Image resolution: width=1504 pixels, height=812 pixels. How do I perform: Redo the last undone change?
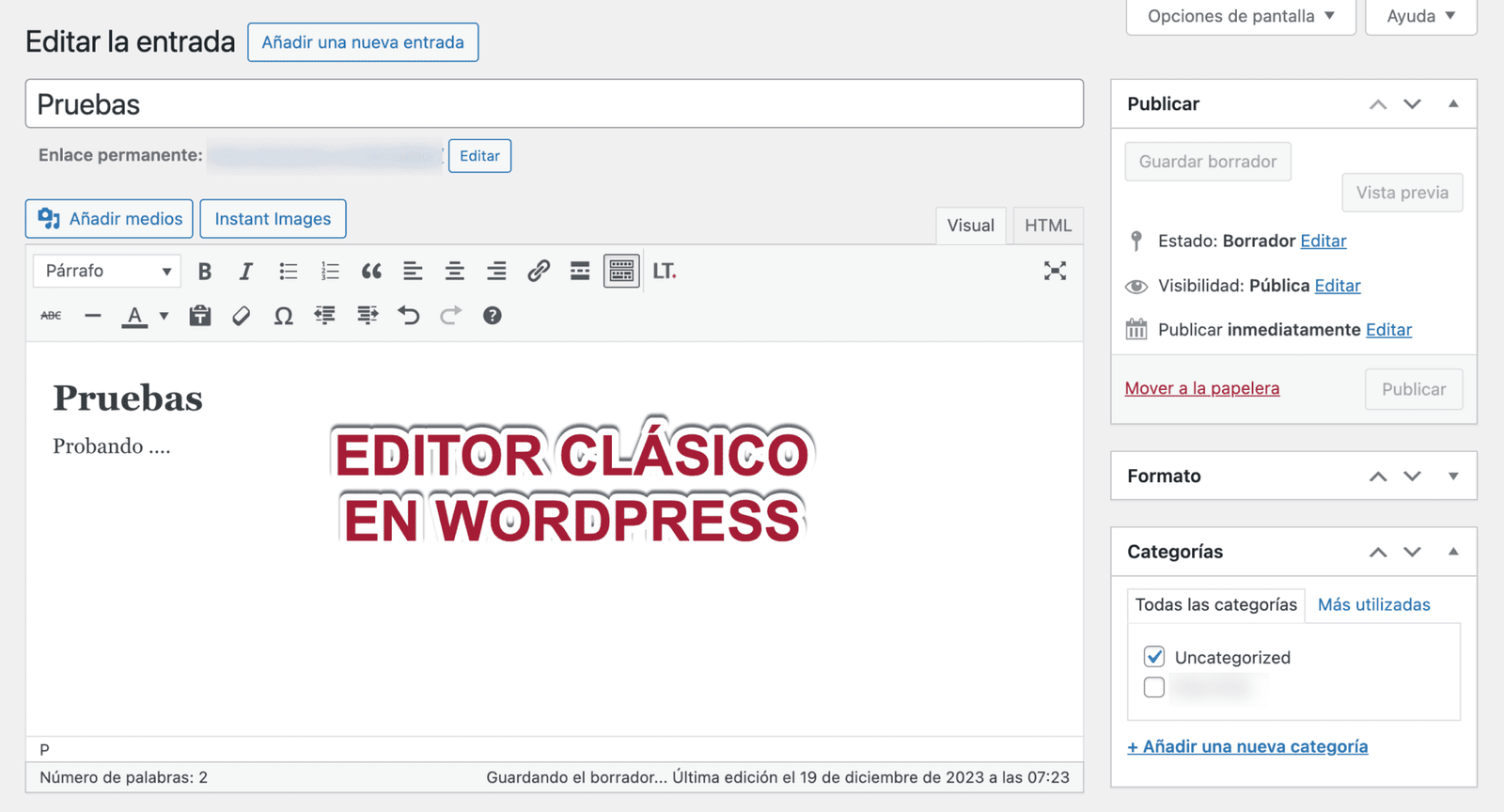450,316
